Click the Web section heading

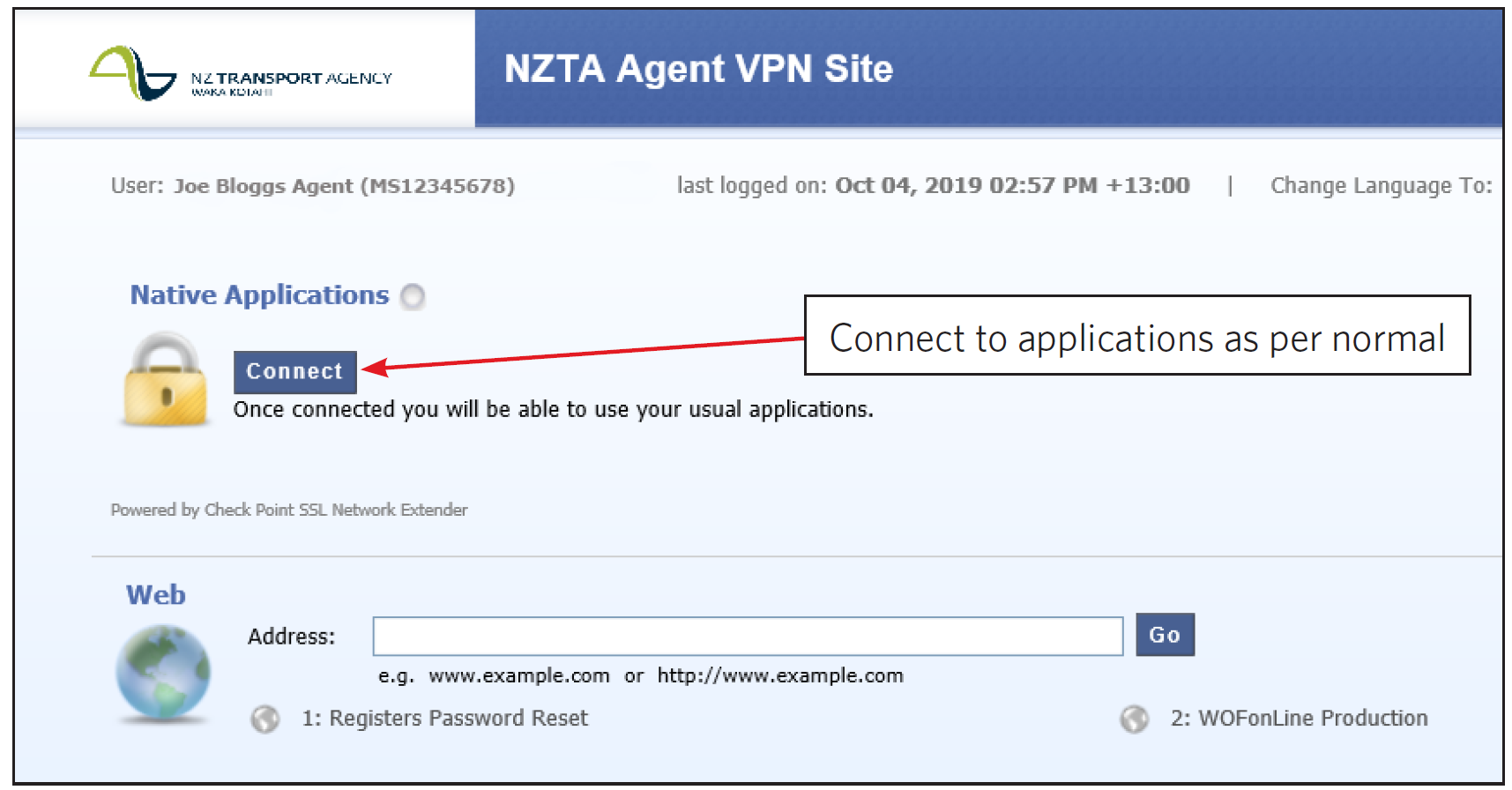(156, 595)
